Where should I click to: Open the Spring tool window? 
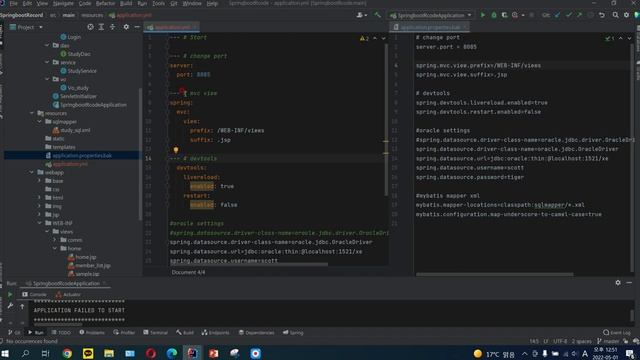click(293, 333)
